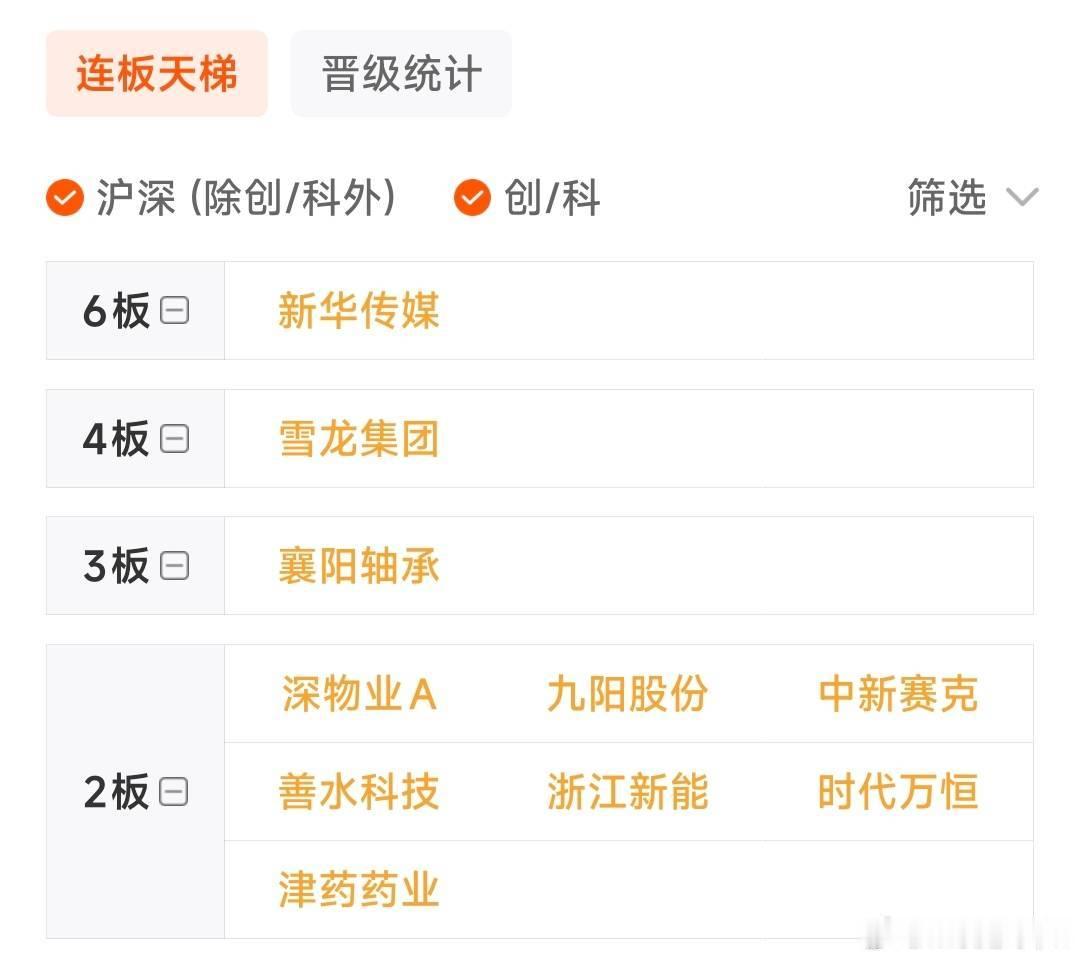Open the 筛选 dropdown chevron
Viewport: 1080px width, 960px height.
point(1021,196)
